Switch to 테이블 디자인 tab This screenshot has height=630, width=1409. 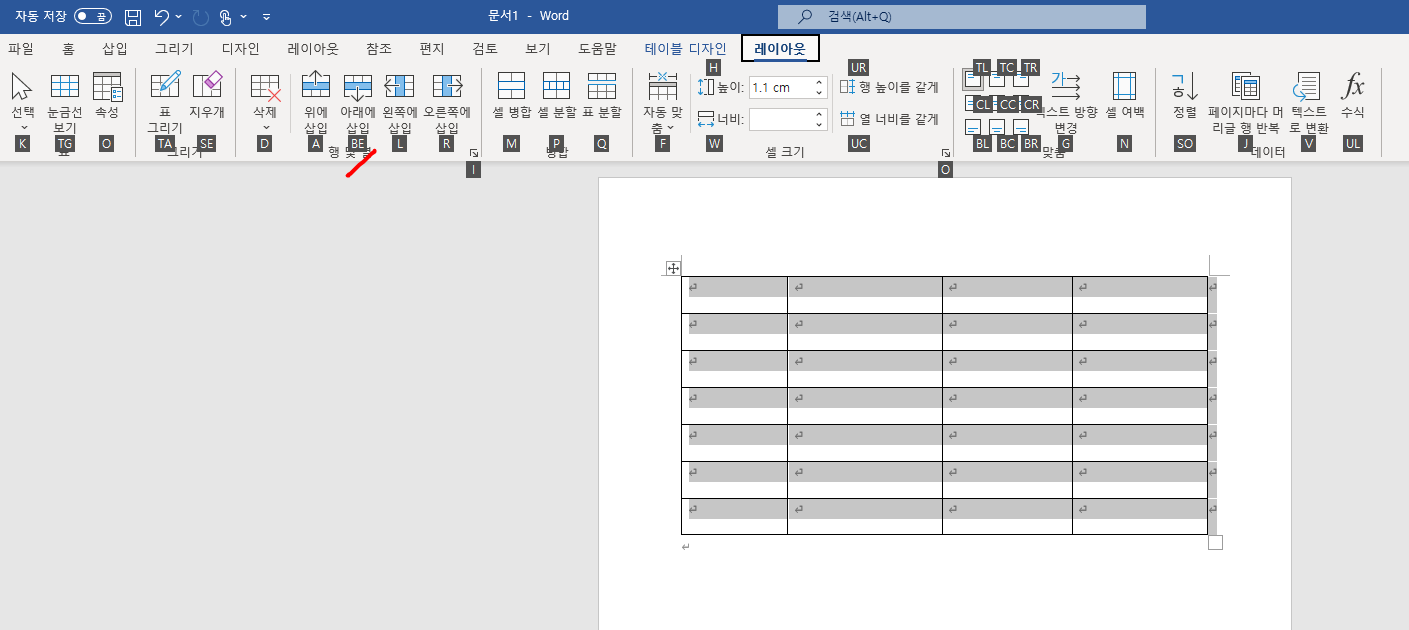point(686,48)
